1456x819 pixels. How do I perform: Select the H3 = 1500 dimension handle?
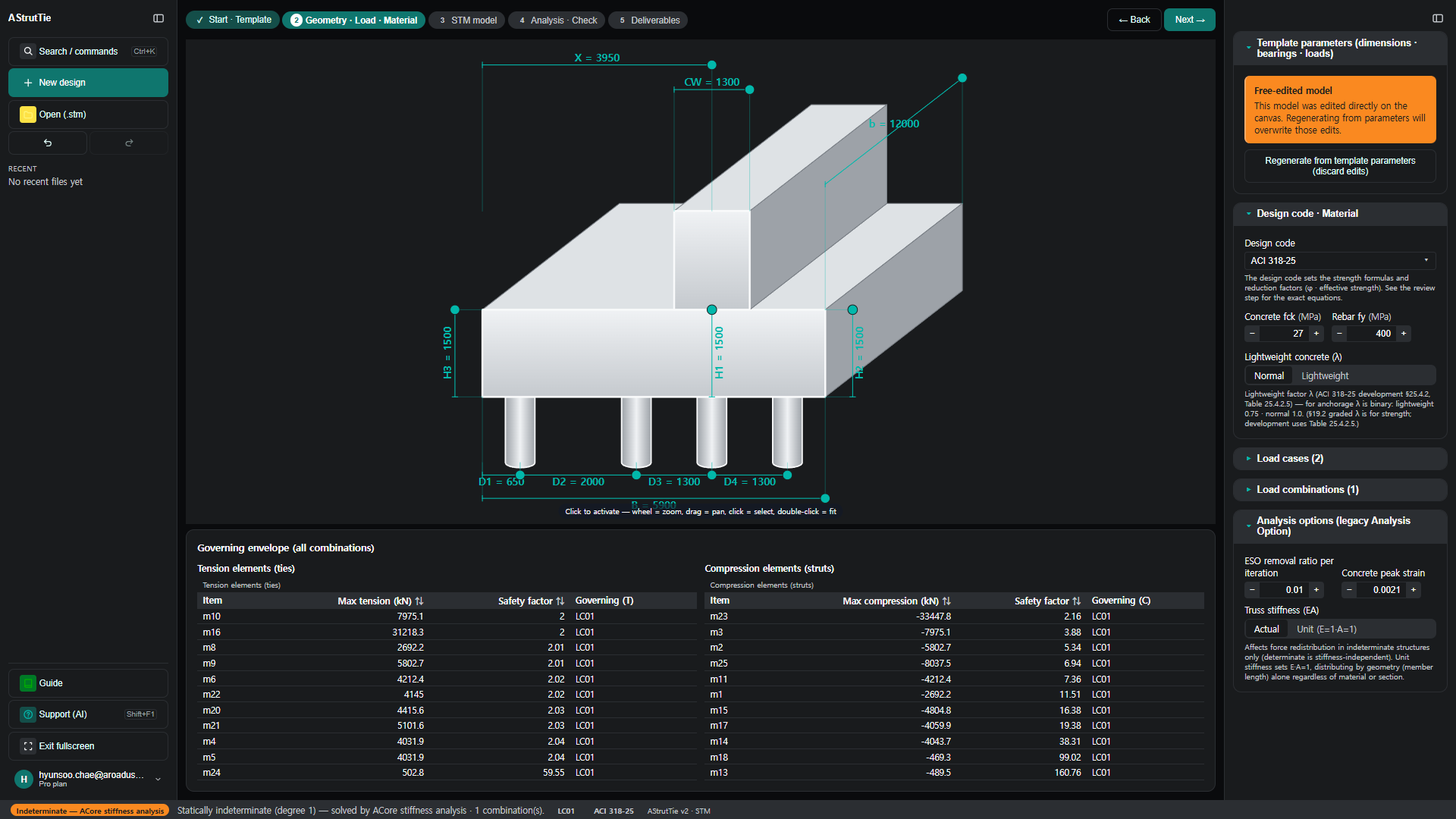tap(455, 309)
